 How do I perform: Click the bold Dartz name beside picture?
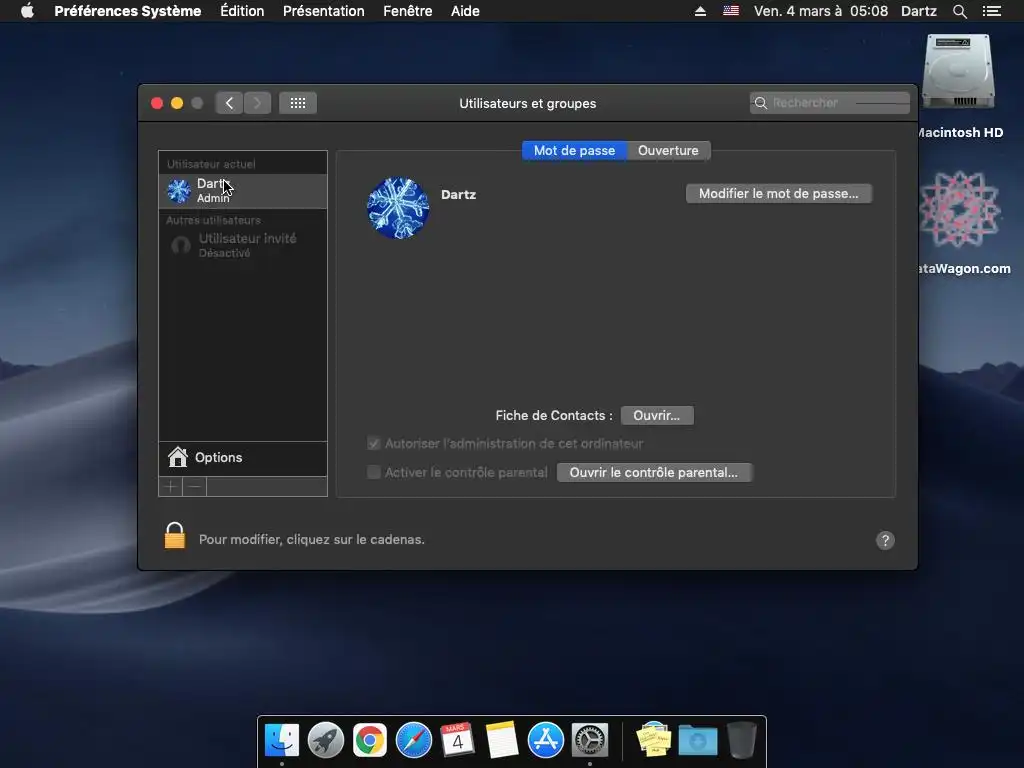pos(458,195)
